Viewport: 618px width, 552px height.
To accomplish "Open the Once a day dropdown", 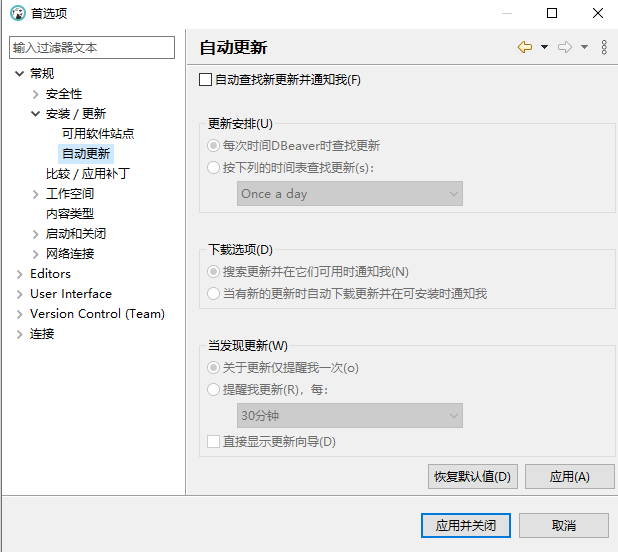I will coord(350,193).
